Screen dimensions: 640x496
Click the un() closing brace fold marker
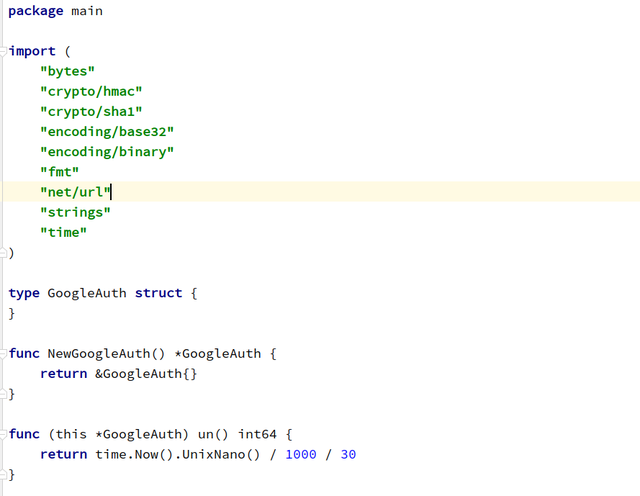point(3,474)
